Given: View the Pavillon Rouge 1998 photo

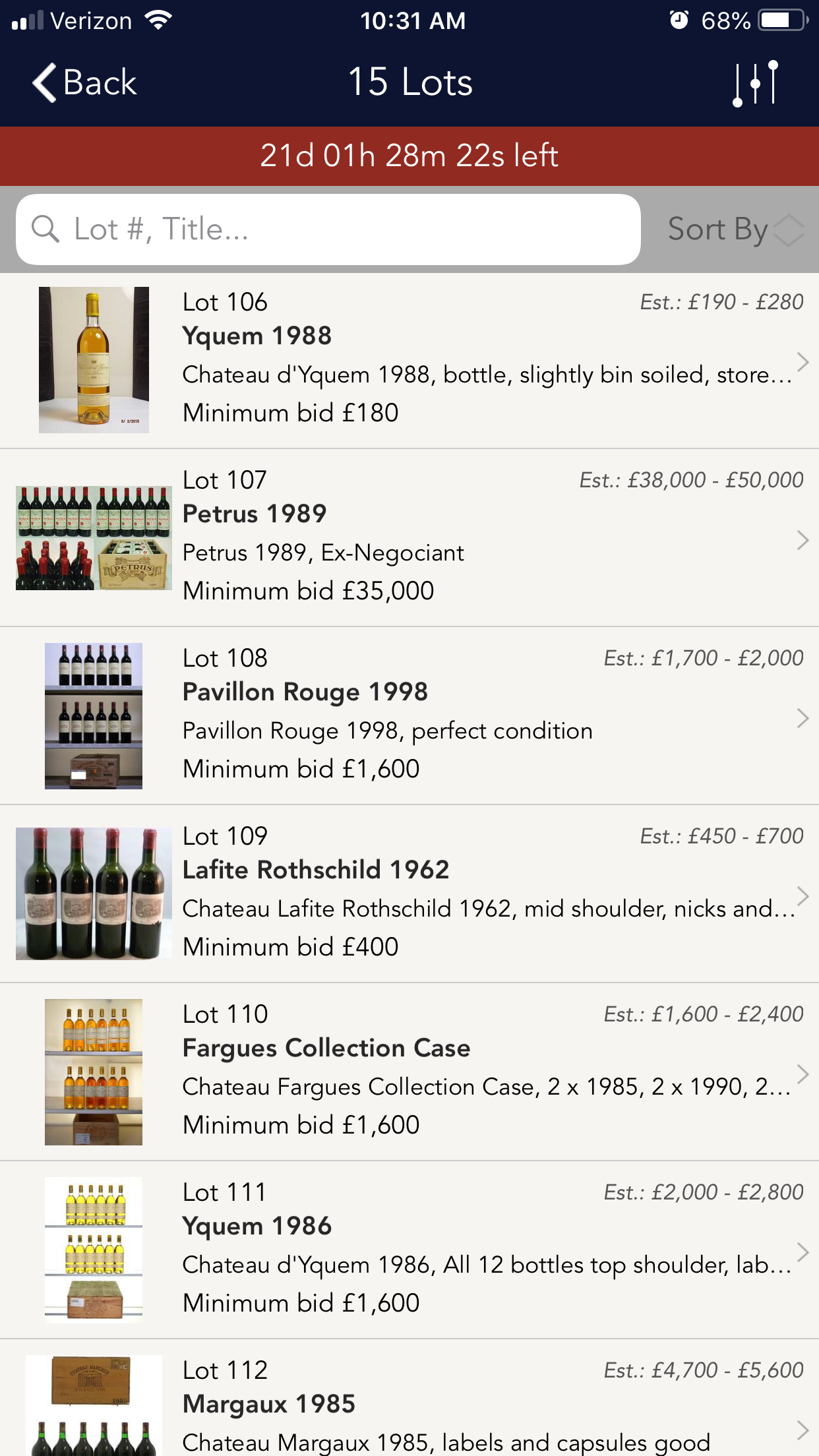Looking at the screenshot, I should pos(94,716).
